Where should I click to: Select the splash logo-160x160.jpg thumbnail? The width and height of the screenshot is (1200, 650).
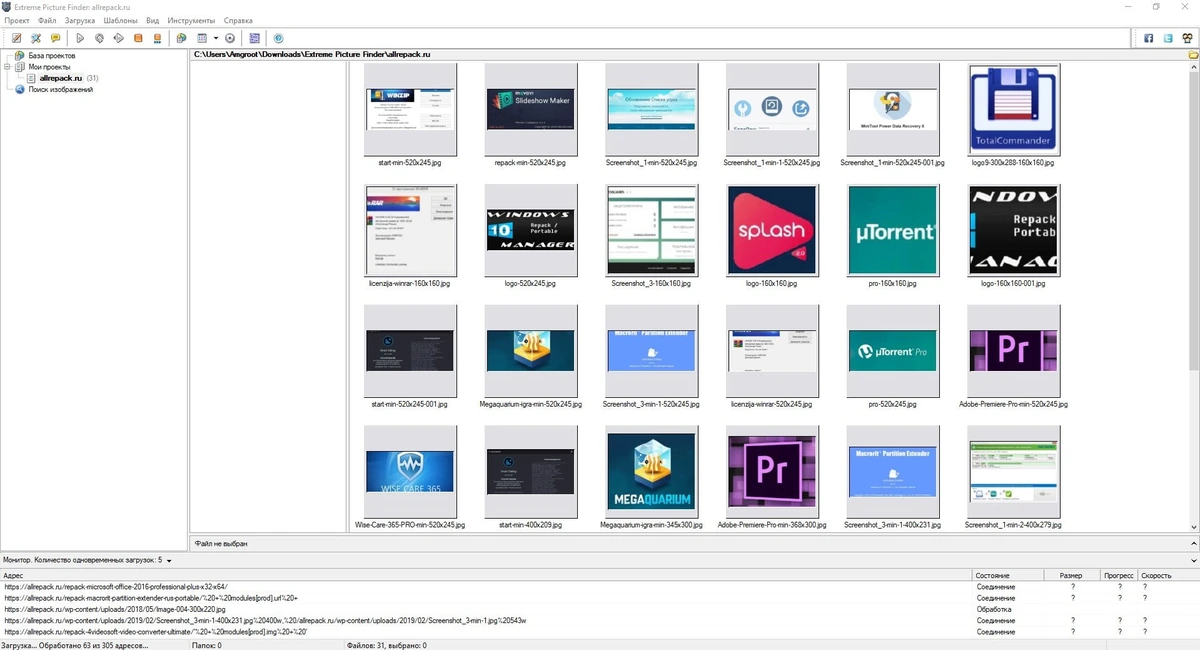pos(772,230)
